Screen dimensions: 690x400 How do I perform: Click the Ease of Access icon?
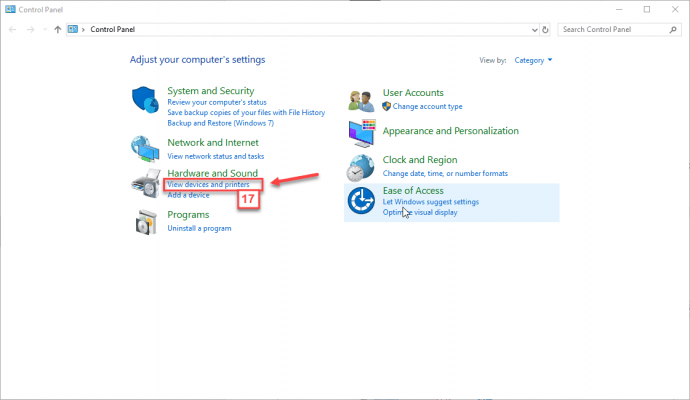(x=361, y=201)
